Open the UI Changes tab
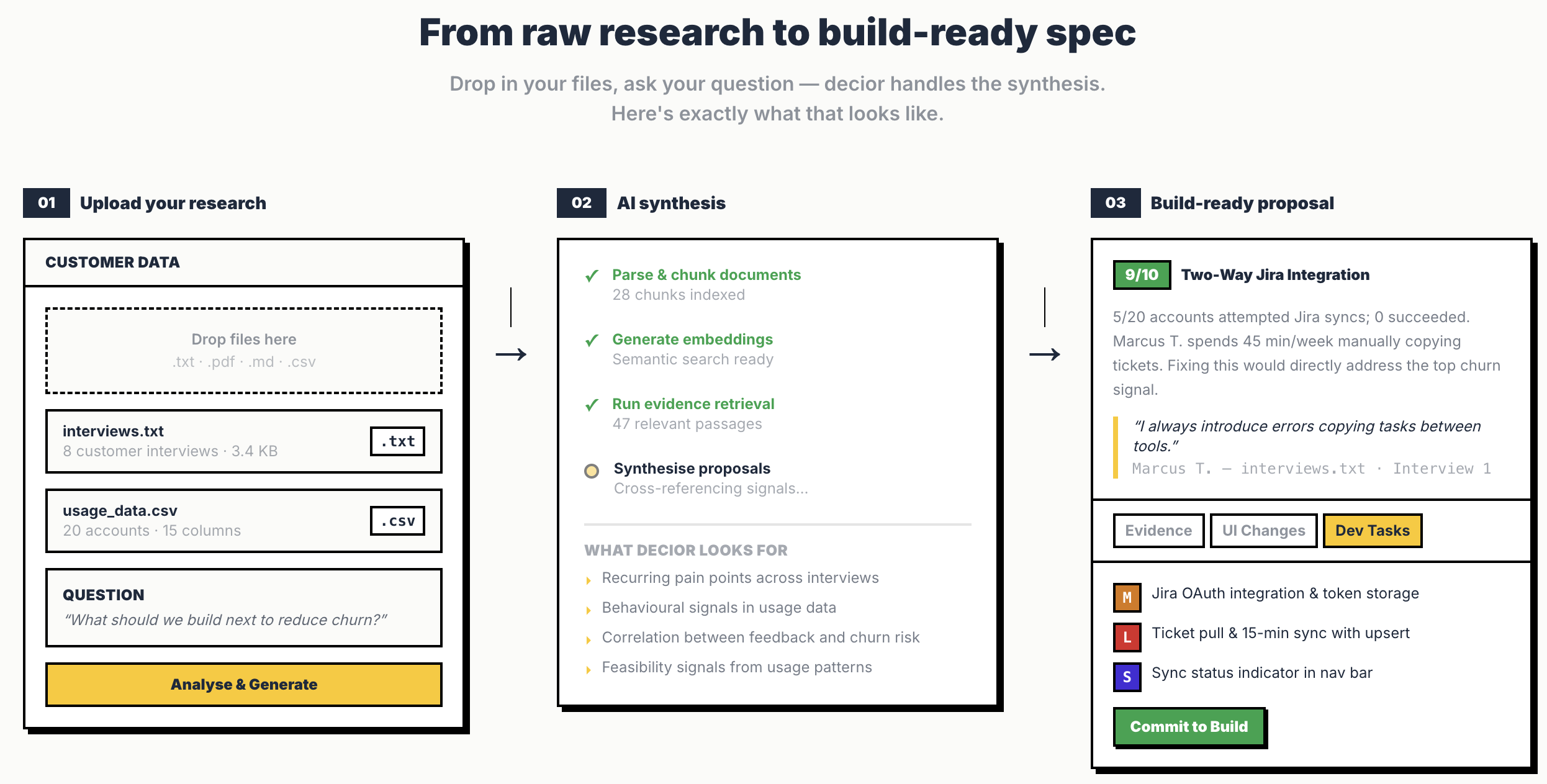Screen dimensions: 1547x784 click(x=1263, y=531)
